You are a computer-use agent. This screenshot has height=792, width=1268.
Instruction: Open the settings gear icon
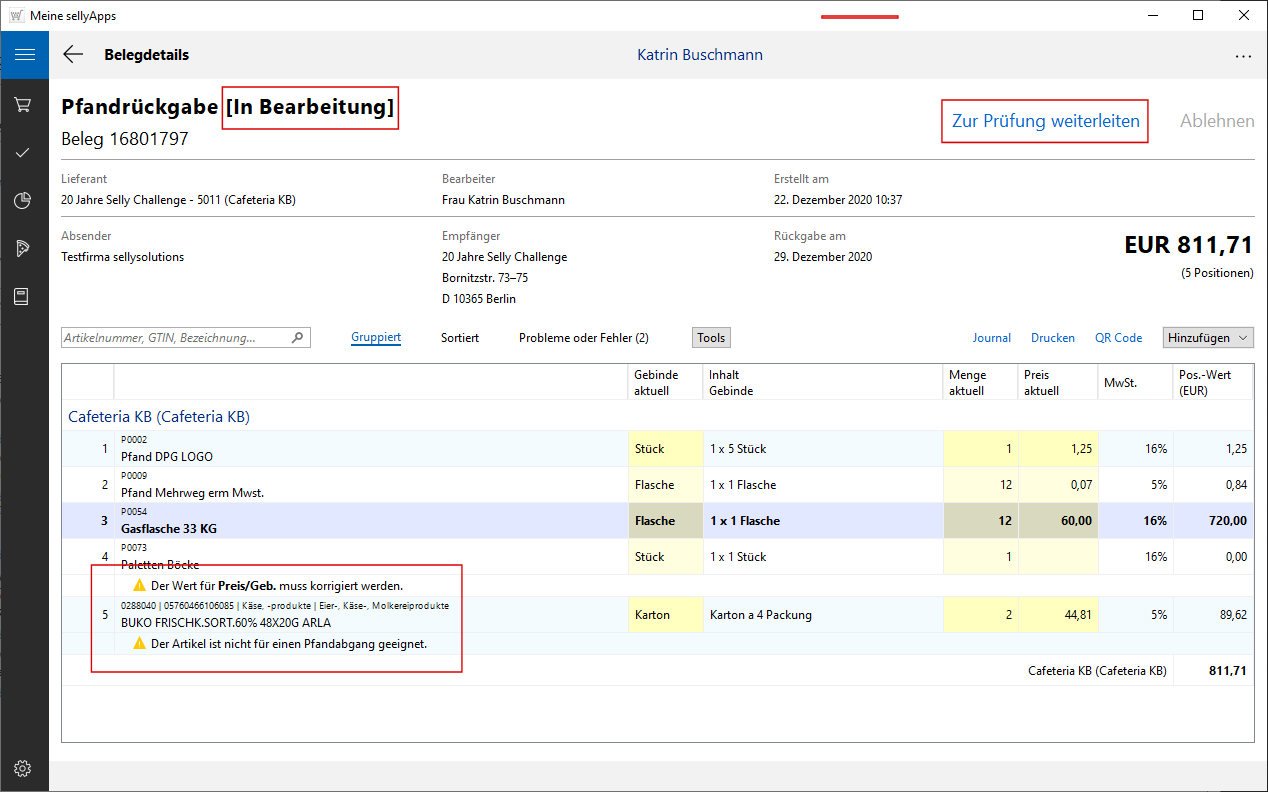[23, 768]
